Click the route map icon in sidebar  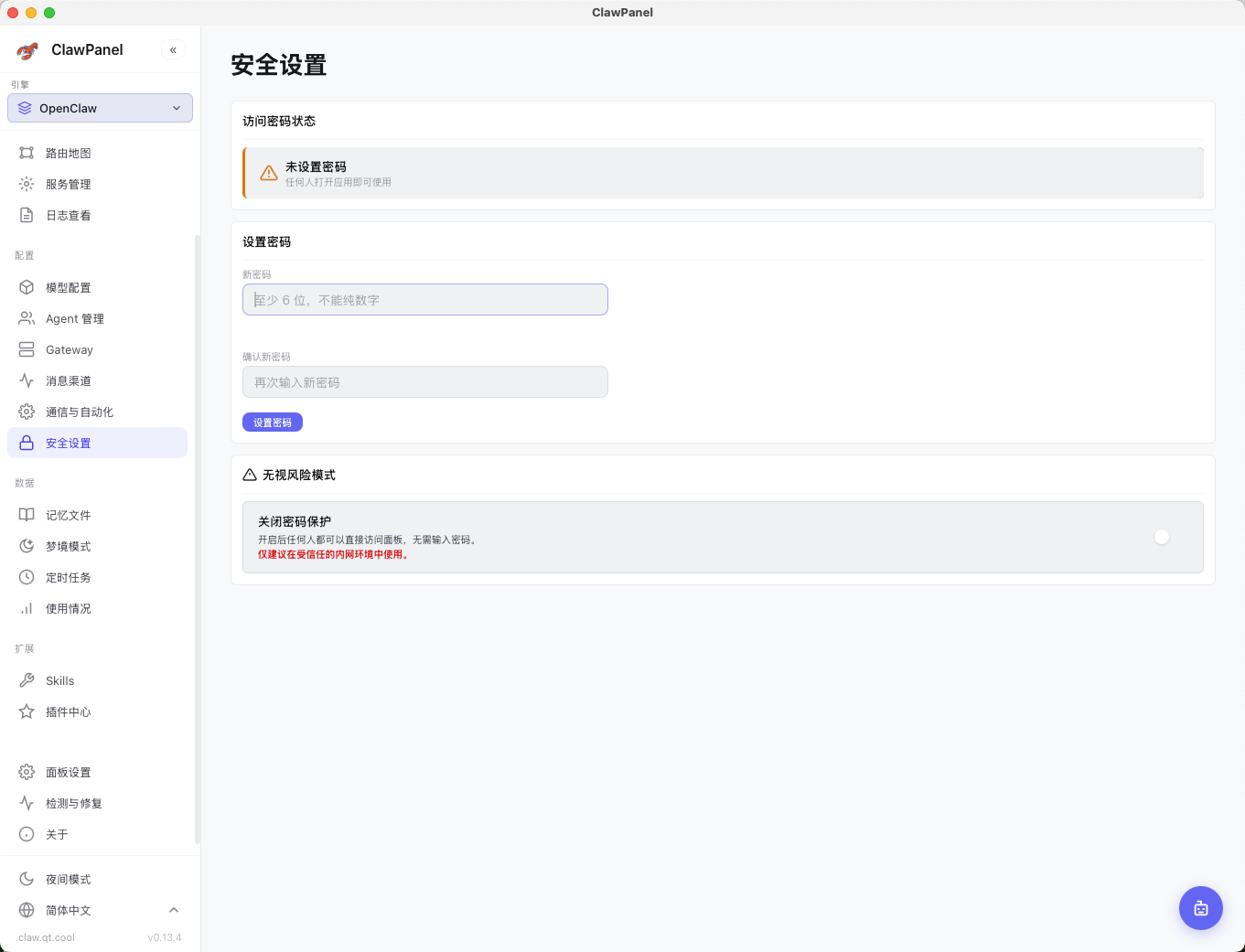(27, 153)
